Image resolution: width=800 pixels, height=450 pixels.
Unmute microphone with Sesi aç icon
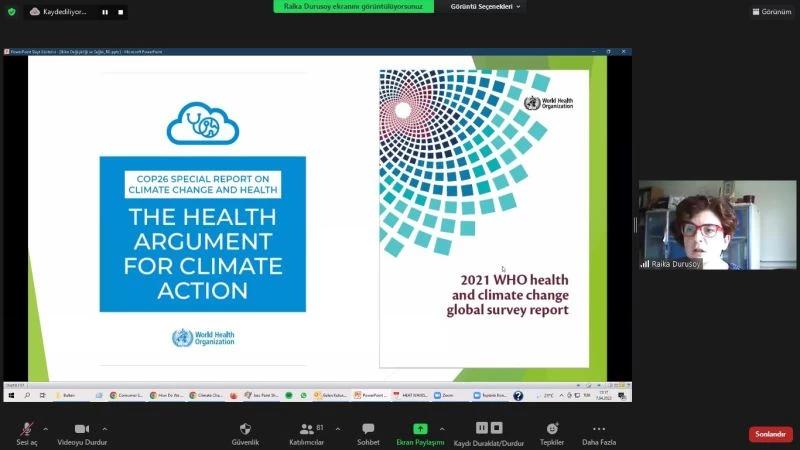[27, 429]
